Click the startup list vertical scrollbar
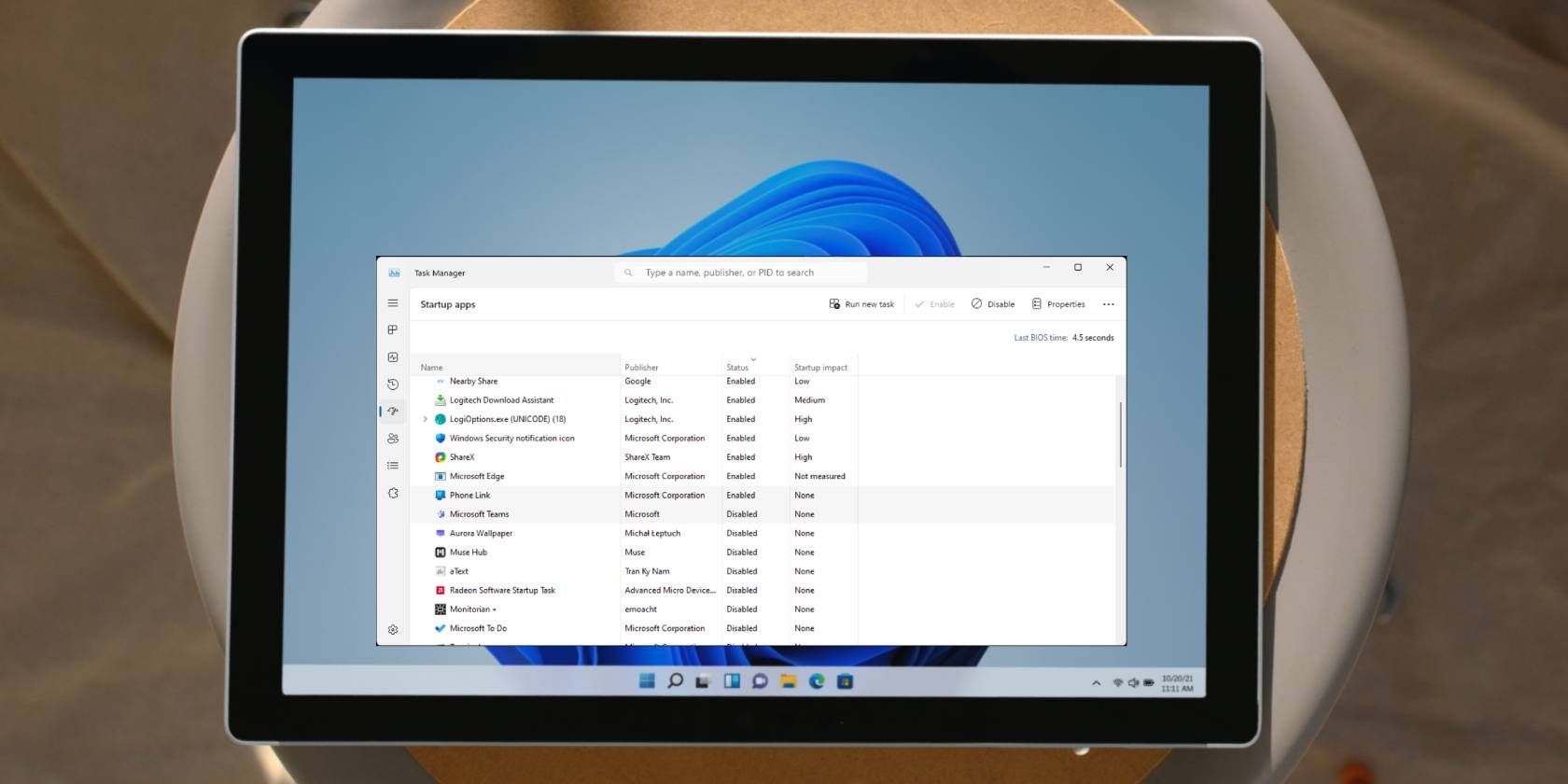 coord(1120,435)
